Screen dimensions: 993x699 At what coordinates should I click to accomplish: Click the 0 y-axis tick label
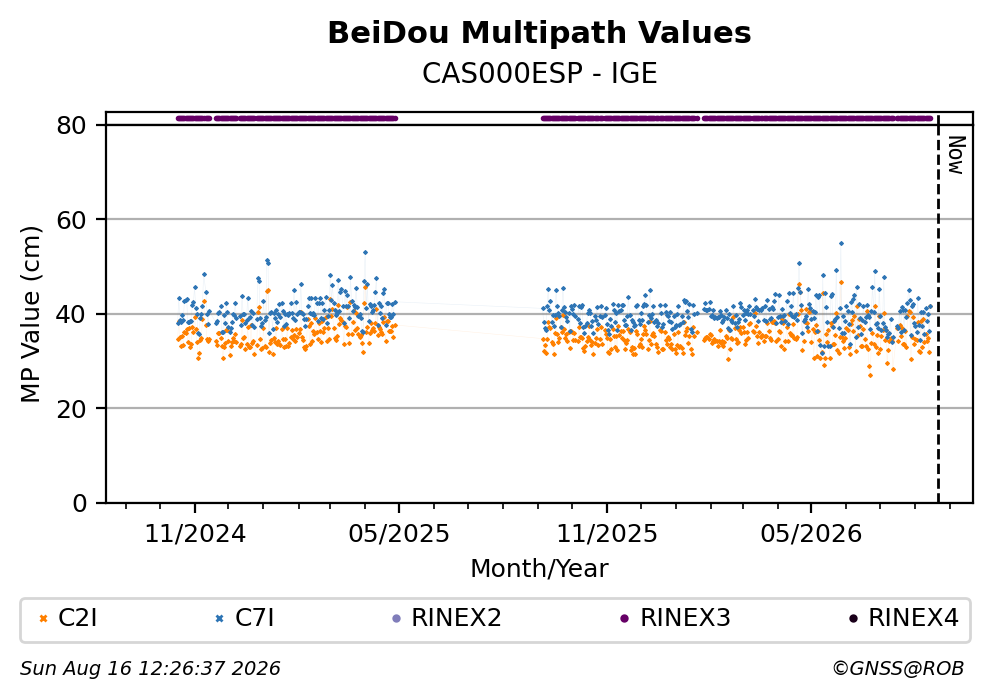80,503
